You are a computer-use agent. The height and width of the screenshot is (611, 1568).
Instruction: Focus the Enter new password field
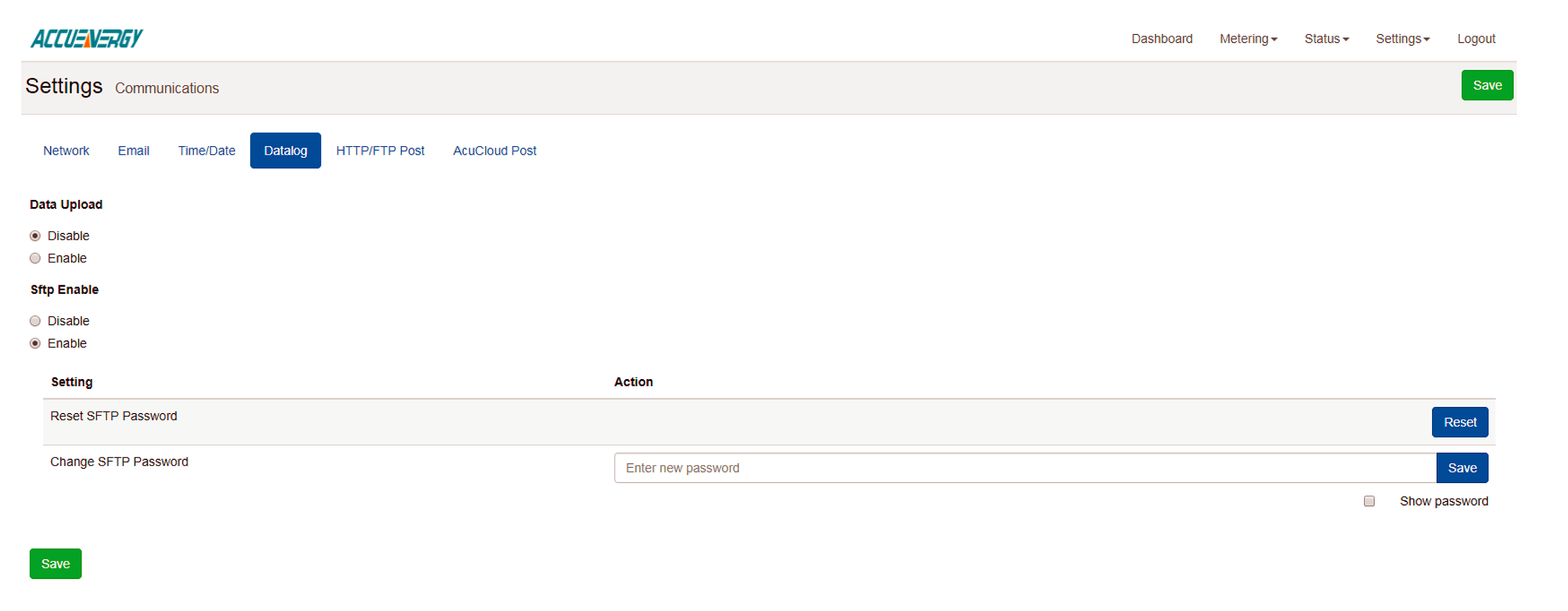(1025, 468)
